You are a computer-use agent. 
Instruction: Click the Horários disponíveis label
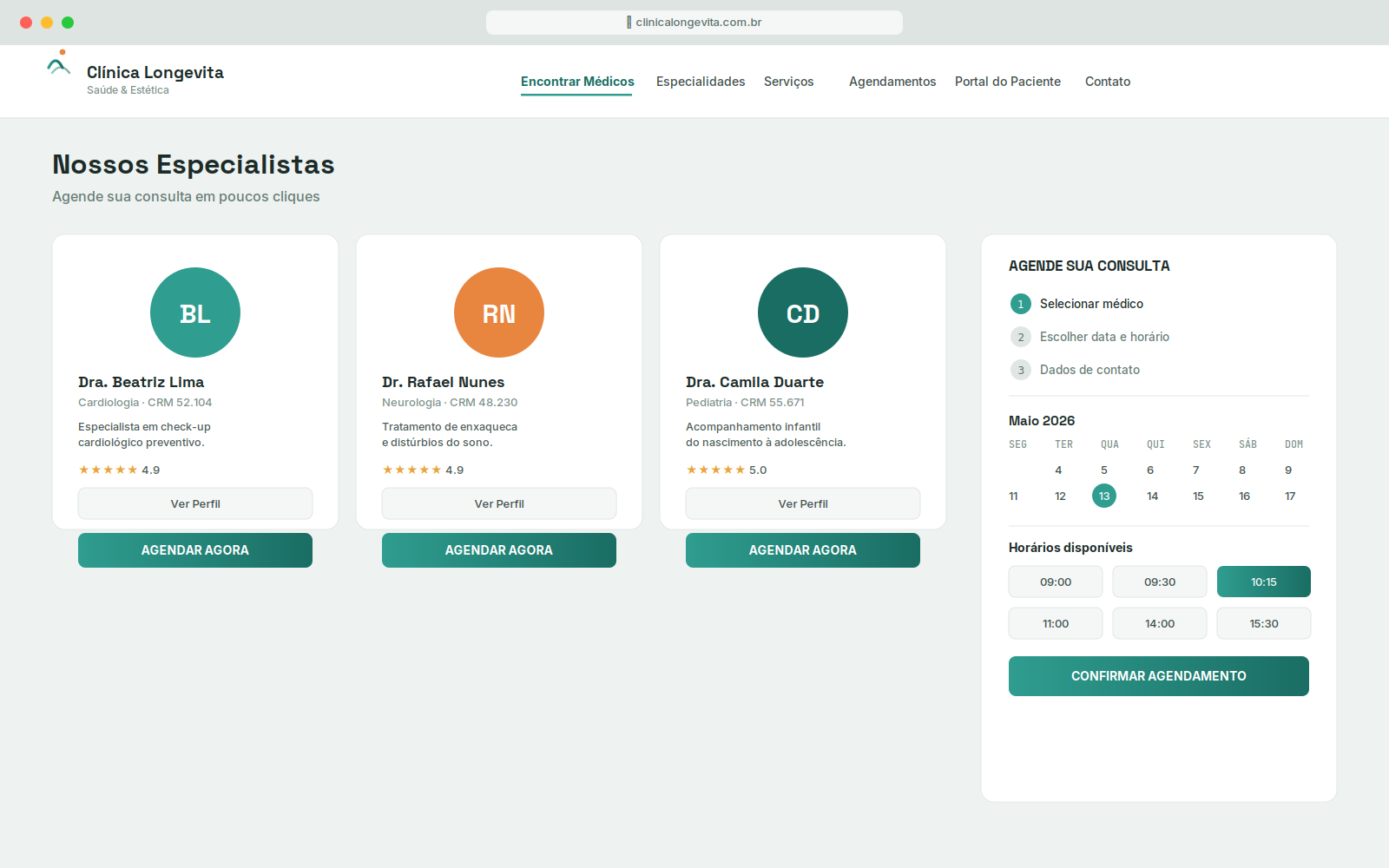point(1070,548)
